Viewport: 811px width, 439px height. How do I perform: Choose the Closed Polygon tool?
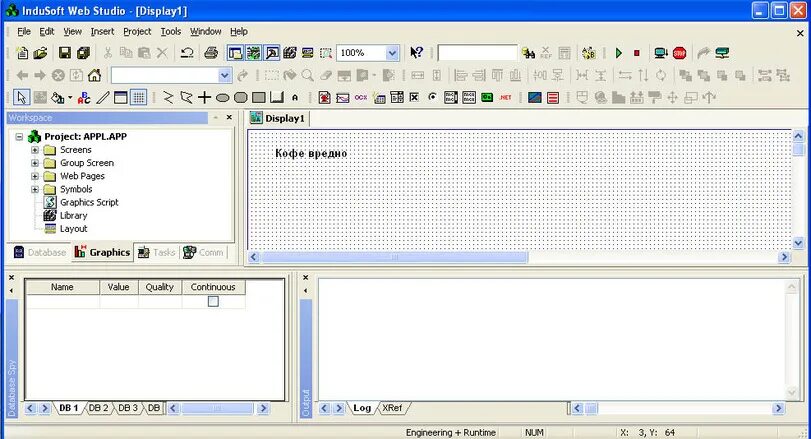(186, 97)
